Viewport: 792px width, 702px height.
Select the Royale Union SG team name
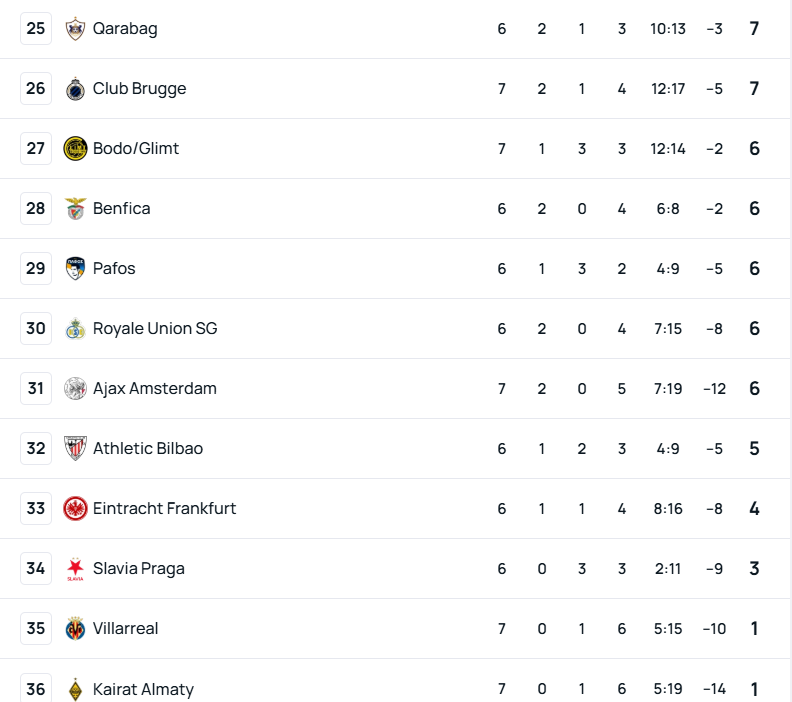tap(154, 329)
